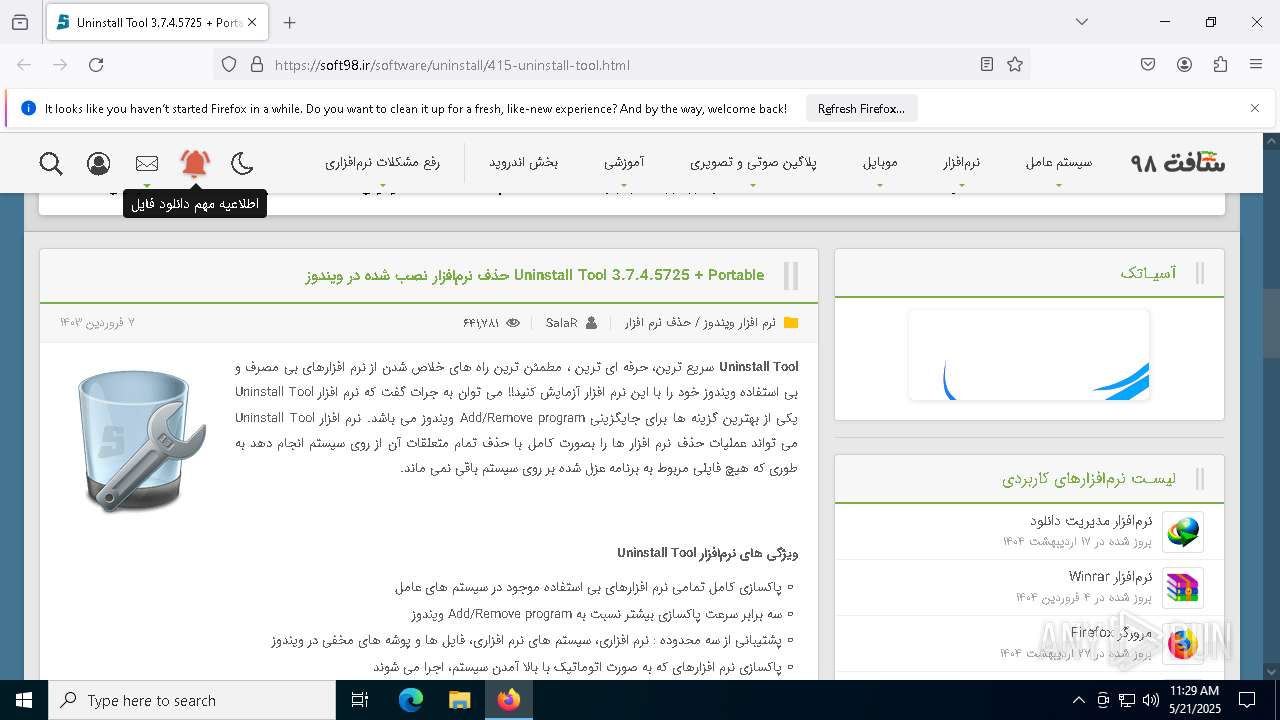The width and height of the screenshot is (1280, 720).
Task: Click the yellow folder category icon
Action: (x=791, y=323)
